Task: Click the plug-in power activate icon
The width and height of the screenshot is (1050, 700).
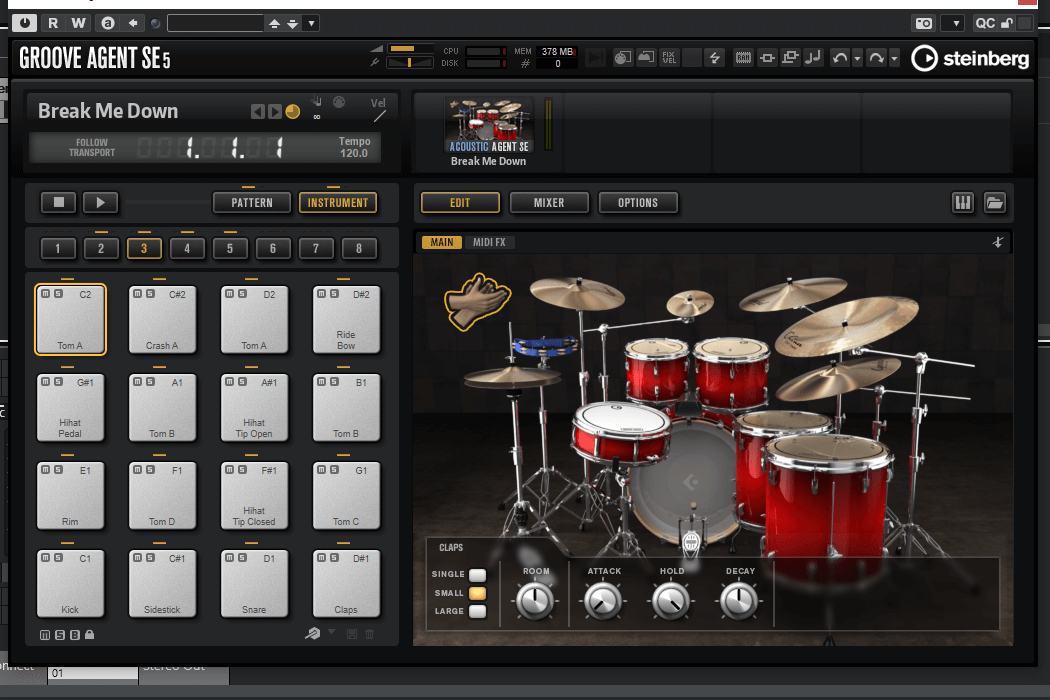Action: point(25,23)
